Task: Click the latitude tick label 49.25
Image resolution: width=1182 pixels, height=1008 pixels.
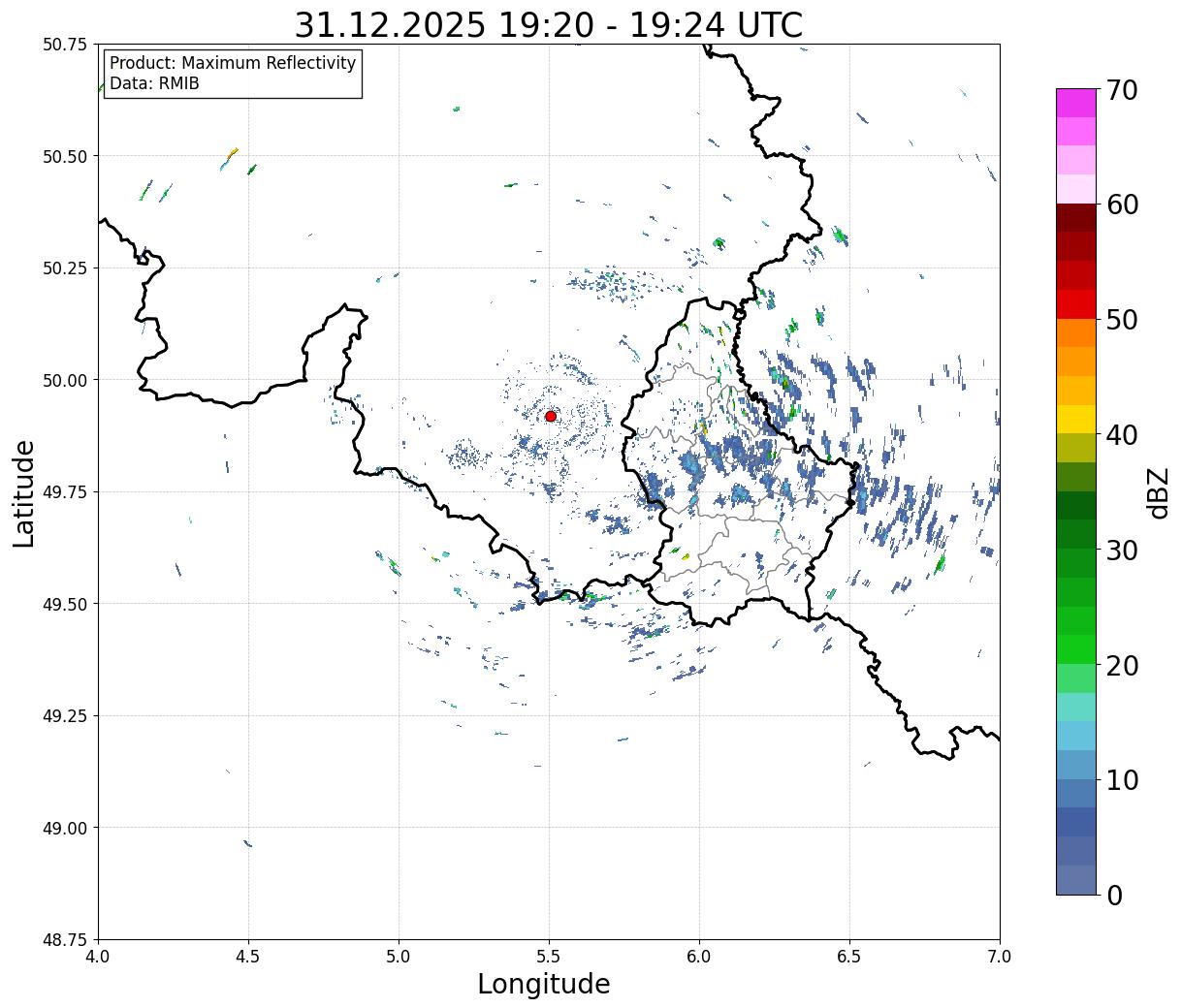Action: click(65, 716)
